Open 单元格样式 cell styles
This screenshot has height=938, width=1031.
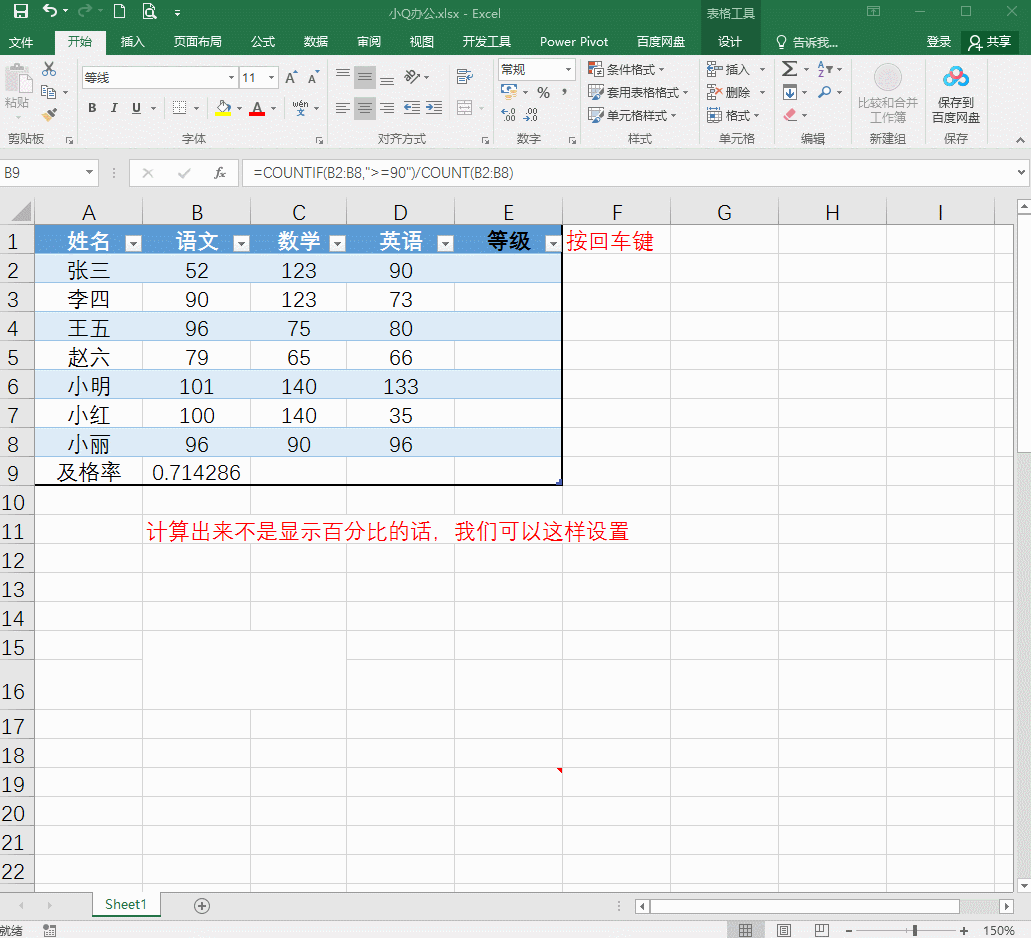click(x=632, y=115)
